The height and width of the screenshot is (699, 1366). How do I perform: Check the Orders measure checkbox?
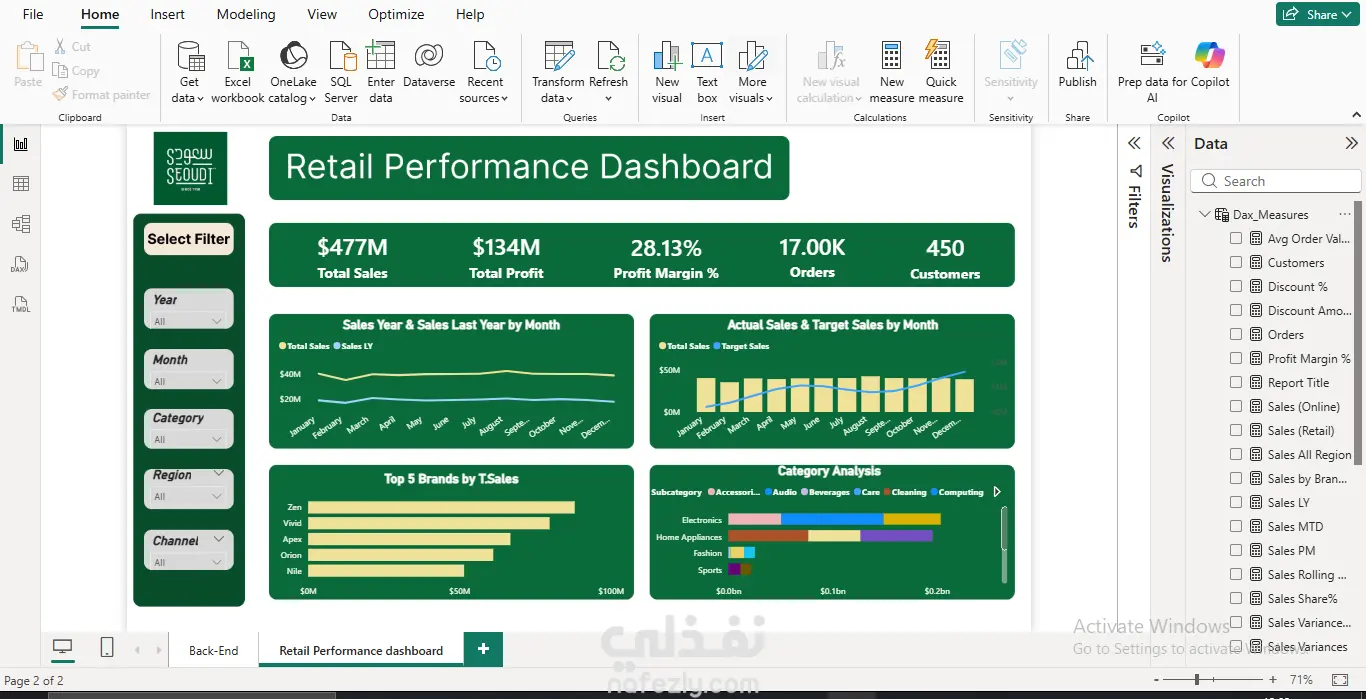[x=1236, y=334]
